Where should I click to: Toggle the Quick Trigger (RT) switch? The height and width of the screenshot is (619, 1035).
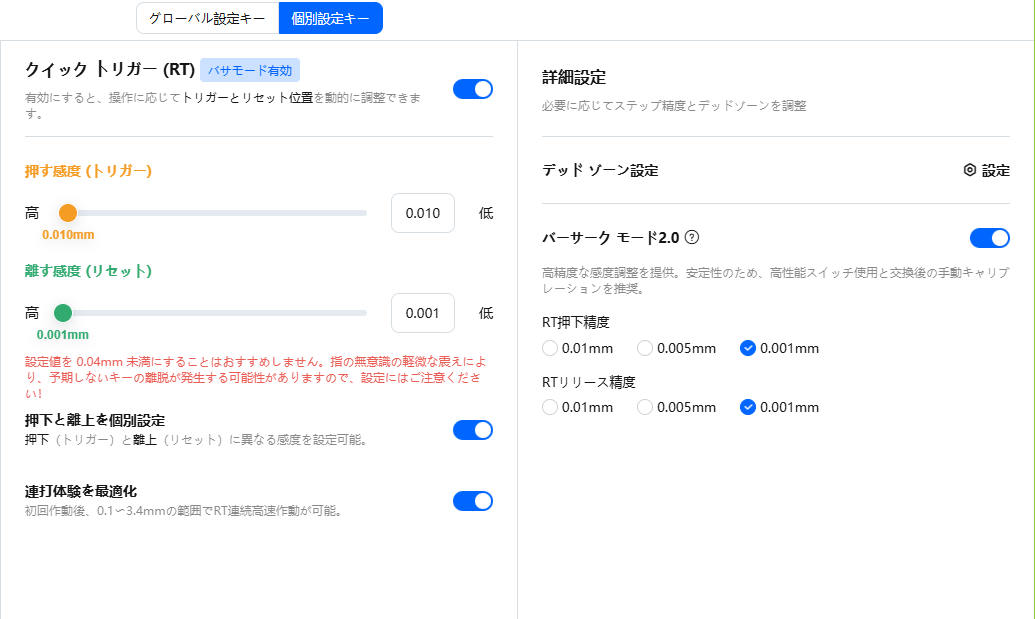click(472, 89)
